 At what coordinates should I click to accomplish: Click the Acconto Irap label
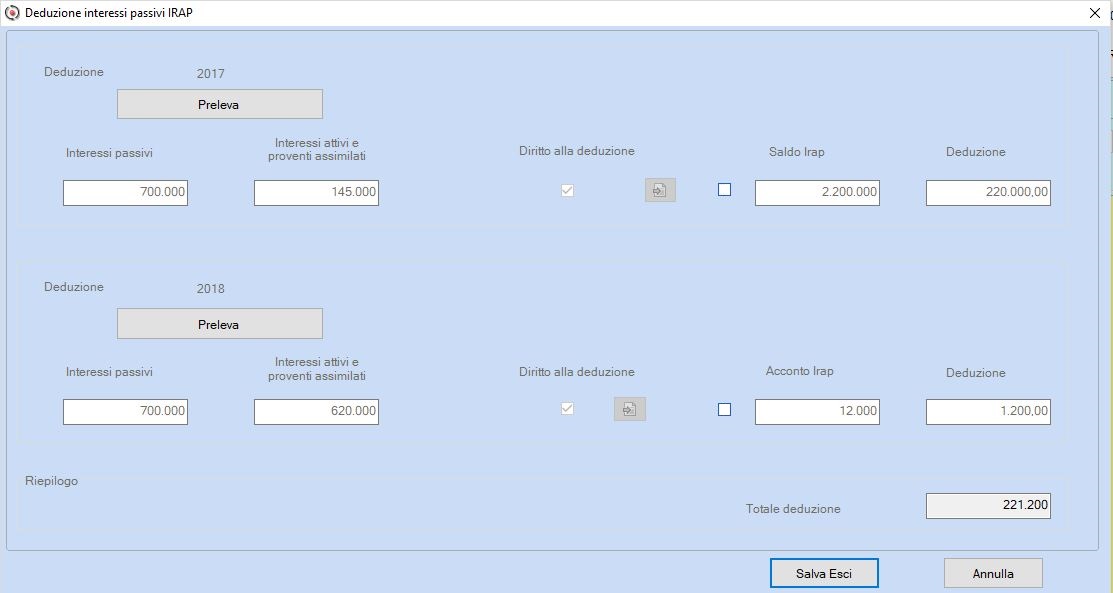tap(800, 371)
